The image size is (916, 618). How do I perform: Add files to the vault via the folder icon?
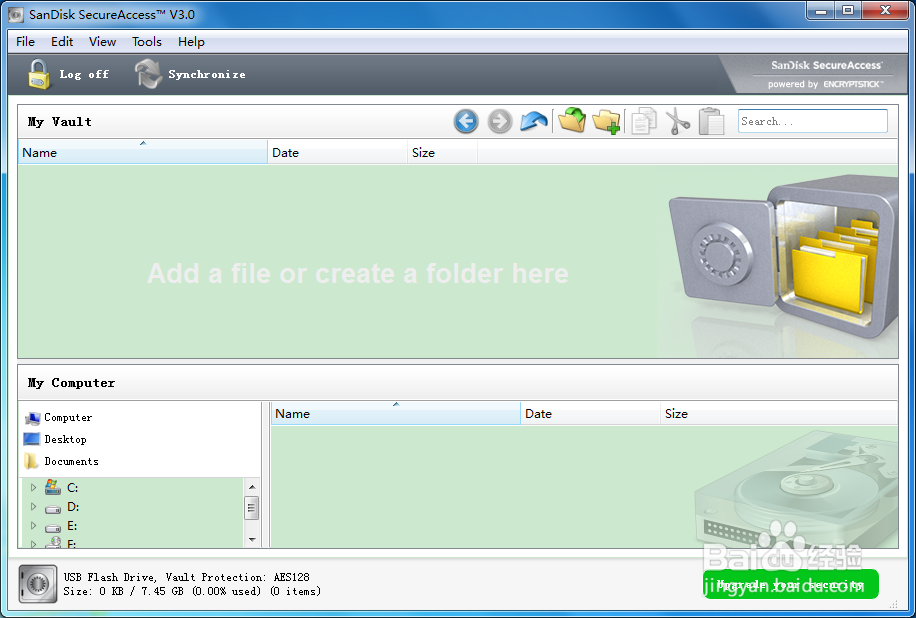click(x=572, y=120)
